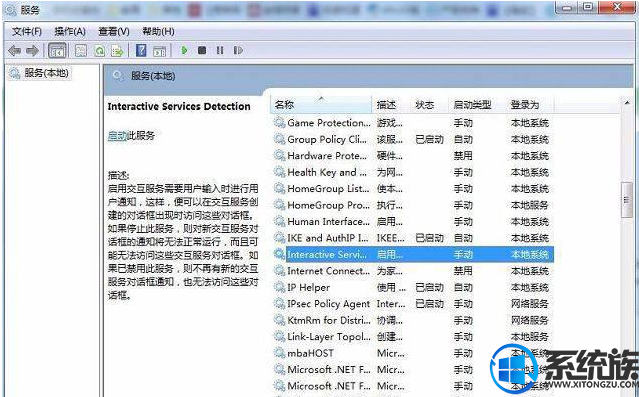This screenshot has height=397, width=639.
Task: Click the Properties sheet toolbar icon
Action: (81, 51)
